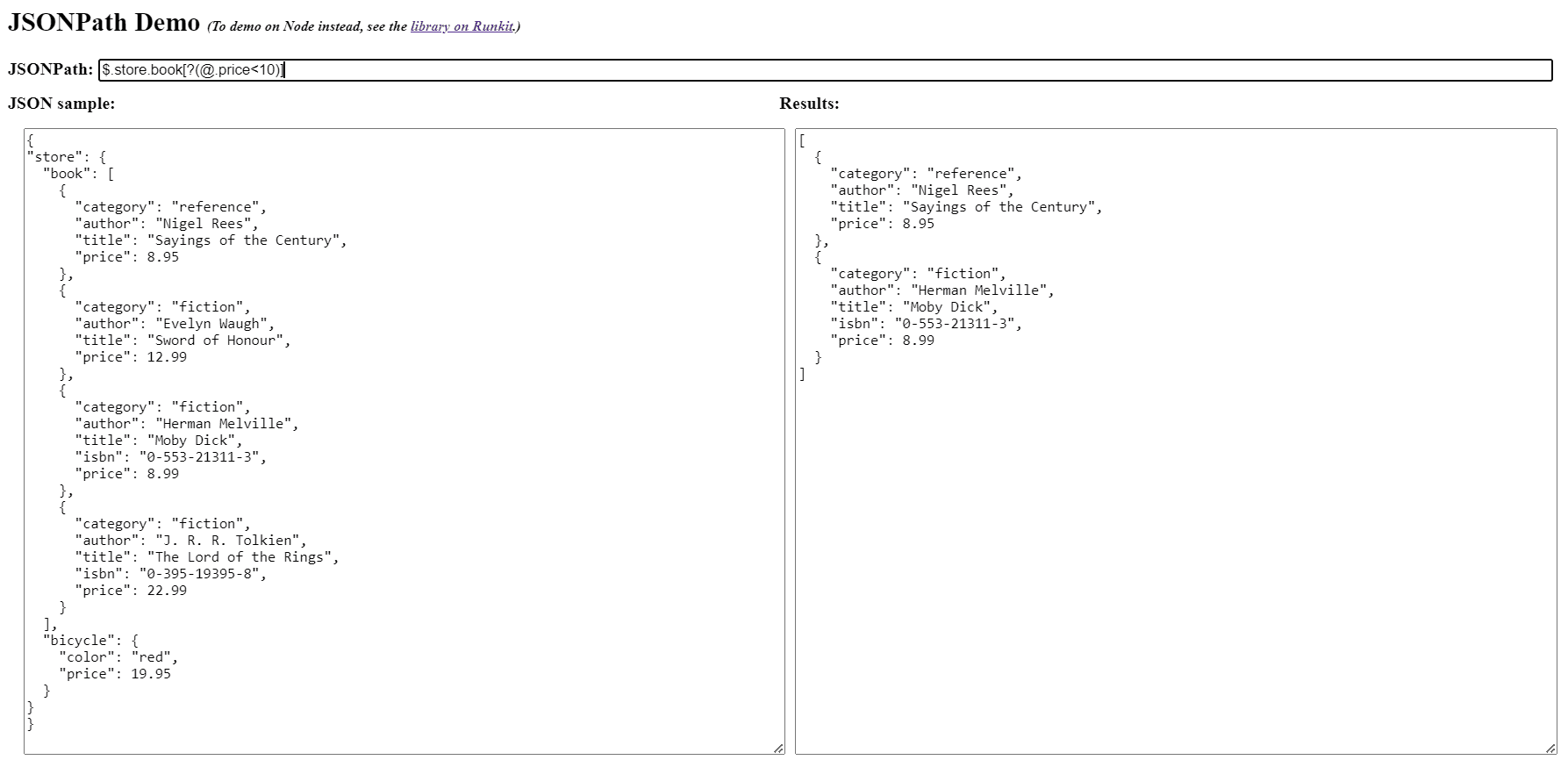1568x760 pixels.
Task: Click the "JSONPath:" field label
Action: coord(50,69)
